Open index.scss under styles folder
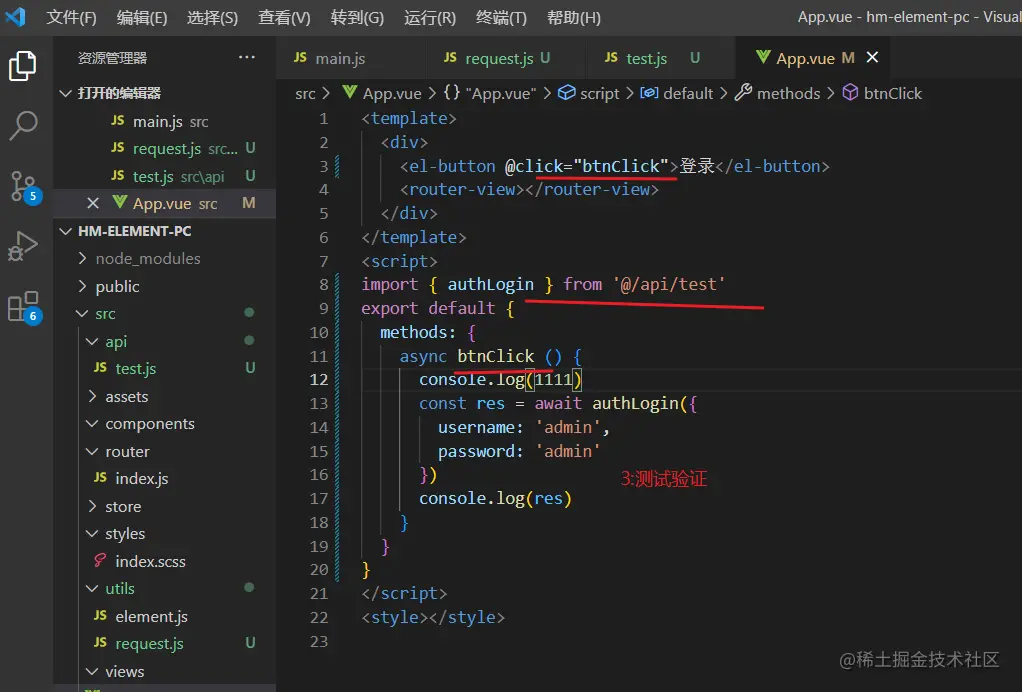The image size is (1022, 692). point(164,561)
